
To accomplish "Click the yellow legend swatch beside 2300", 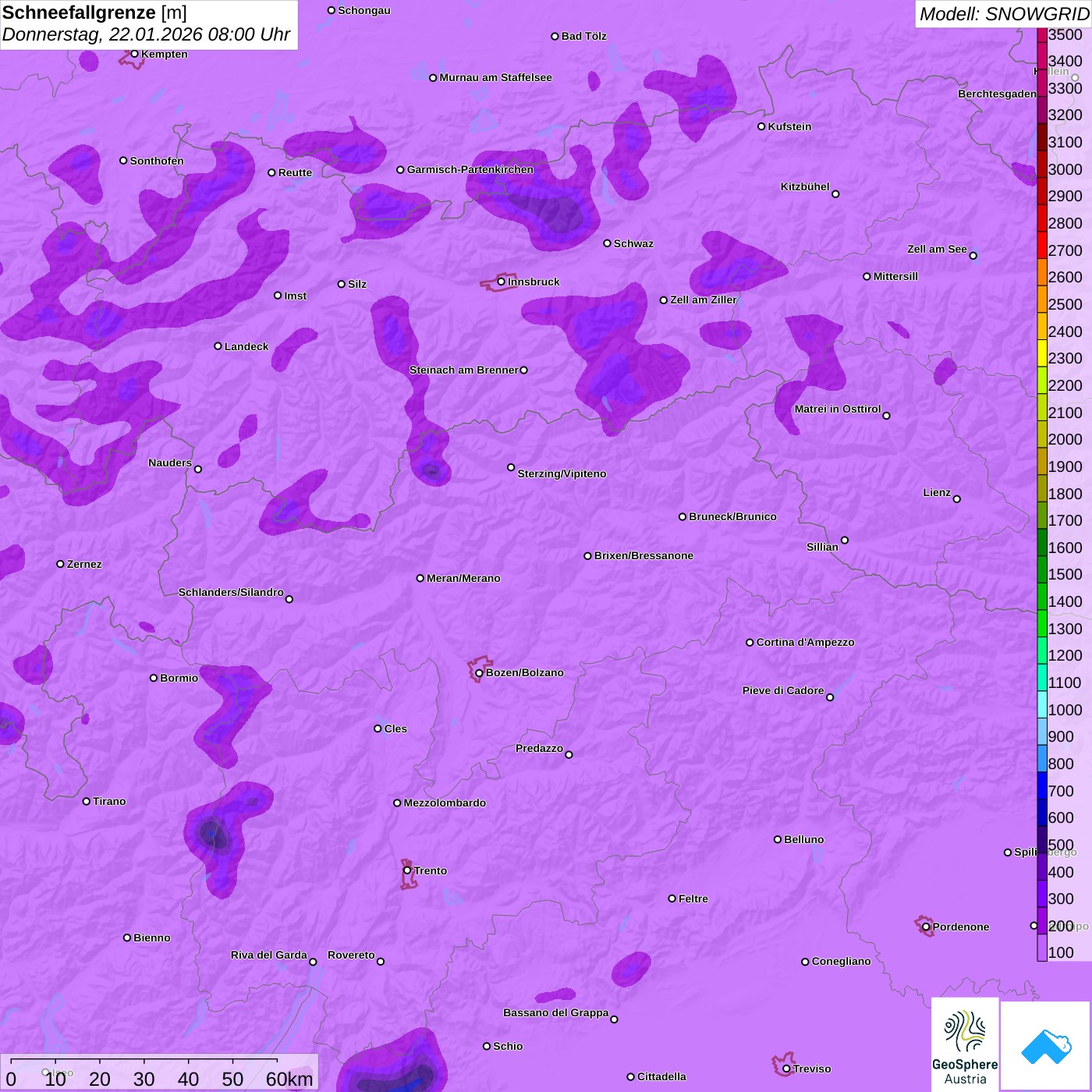I will pos(1042,353).
